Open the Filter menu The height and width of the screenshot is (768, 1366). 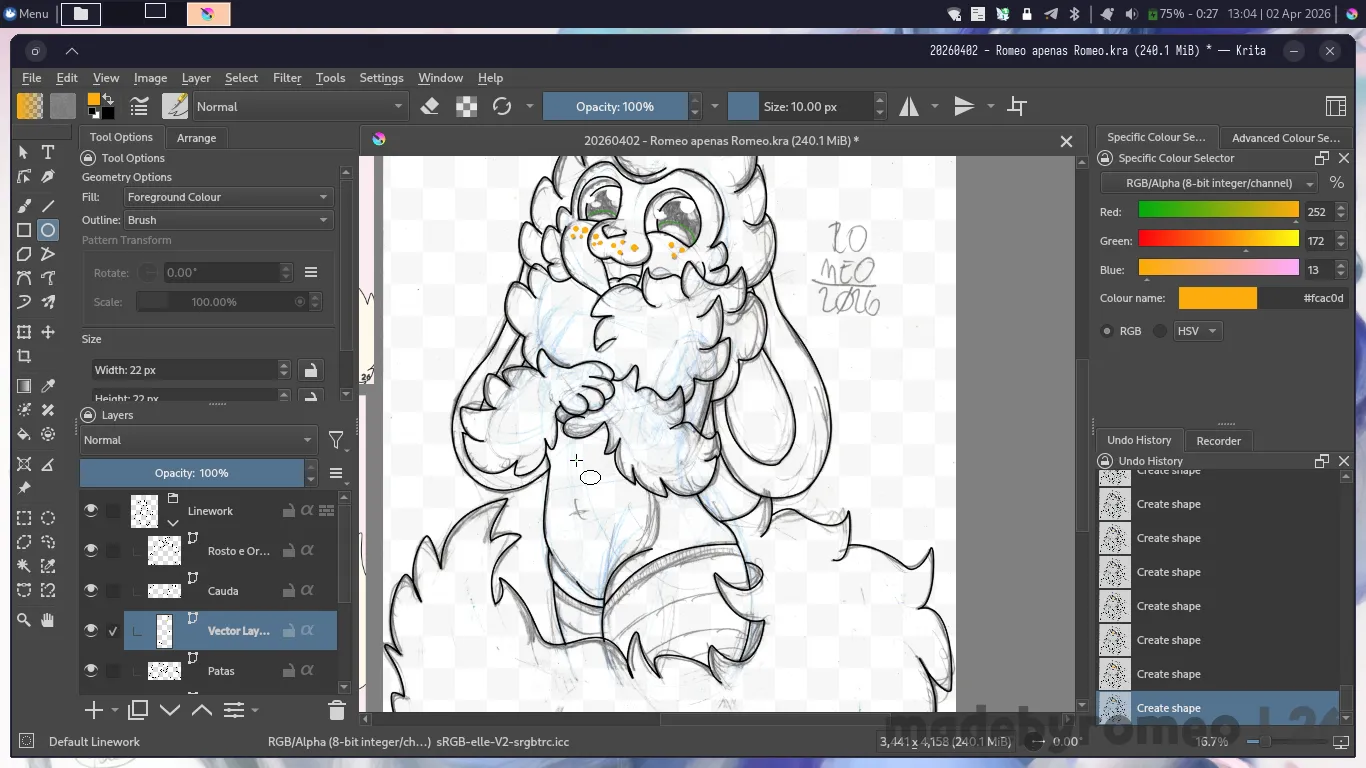287,78
